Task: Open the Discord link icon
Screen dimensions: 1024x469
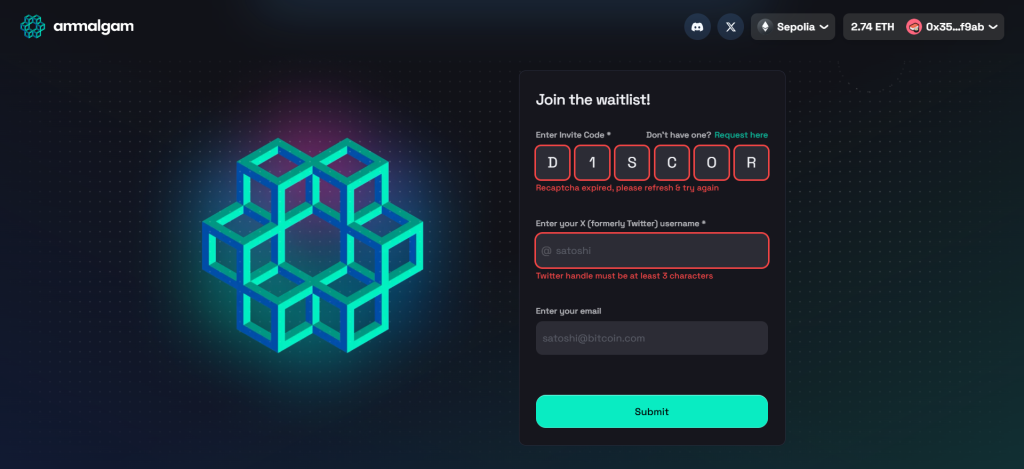Action: (697, 27)
